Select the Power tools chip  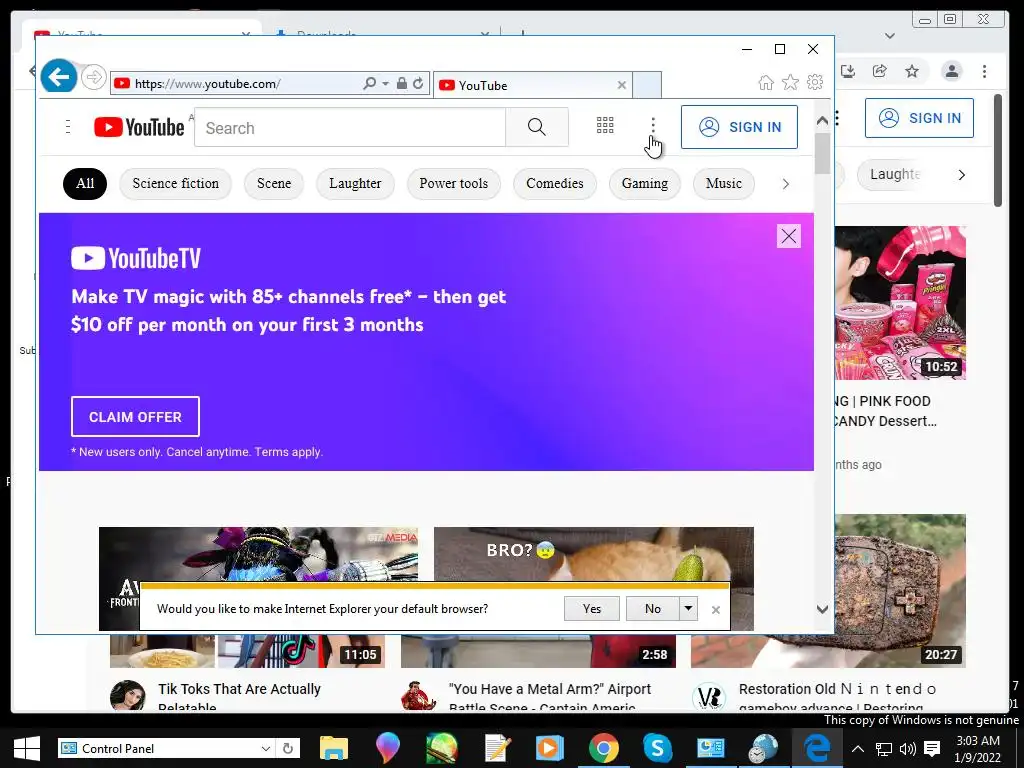point(454,184)
